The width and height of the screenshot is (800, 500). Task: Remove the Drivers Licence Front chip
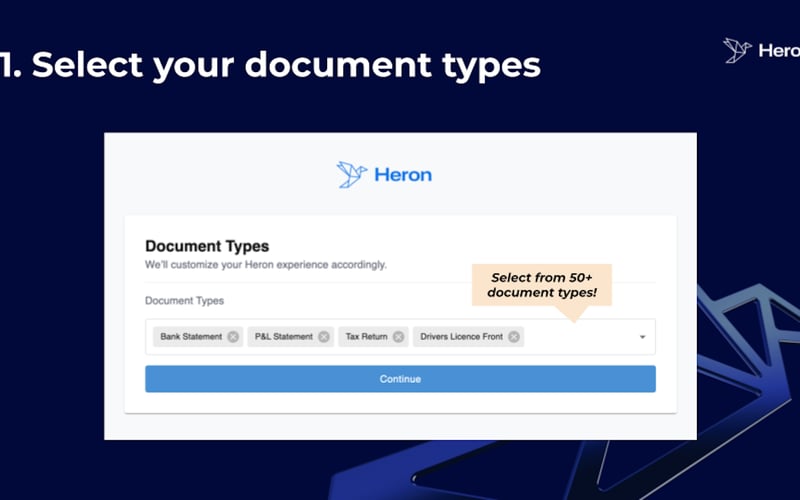[x=514, y=337]
